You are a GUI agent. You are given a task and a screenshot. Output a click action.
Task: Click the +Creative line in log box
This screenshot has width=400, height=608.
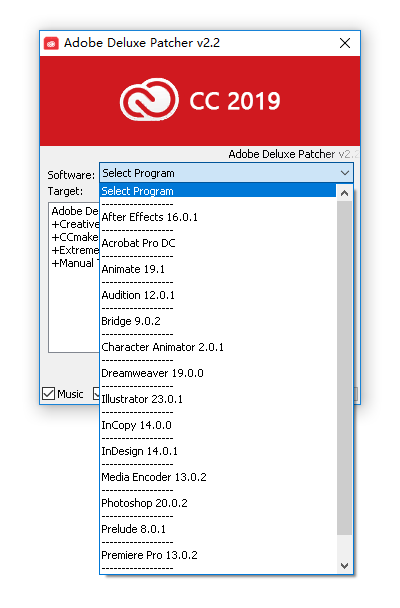coord(75,224)
